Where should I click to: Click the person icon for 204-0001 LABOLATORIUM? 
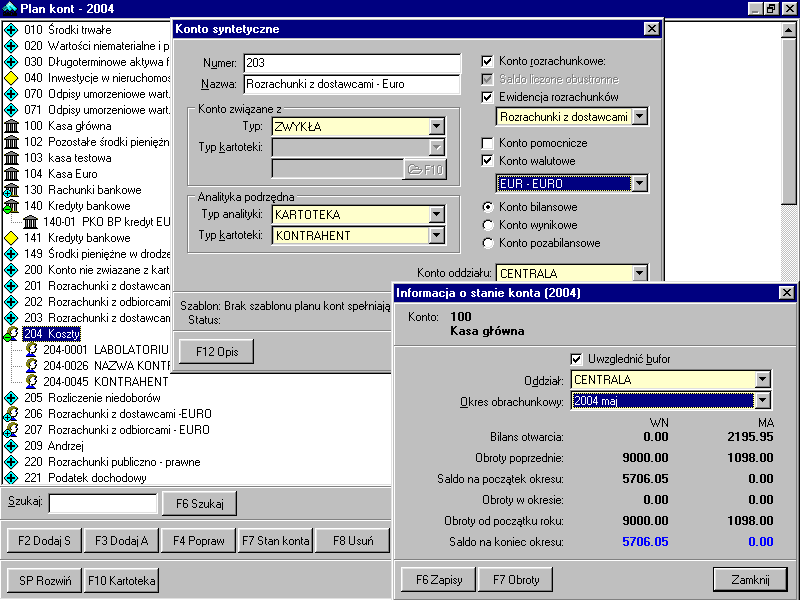tap(30, 350)
